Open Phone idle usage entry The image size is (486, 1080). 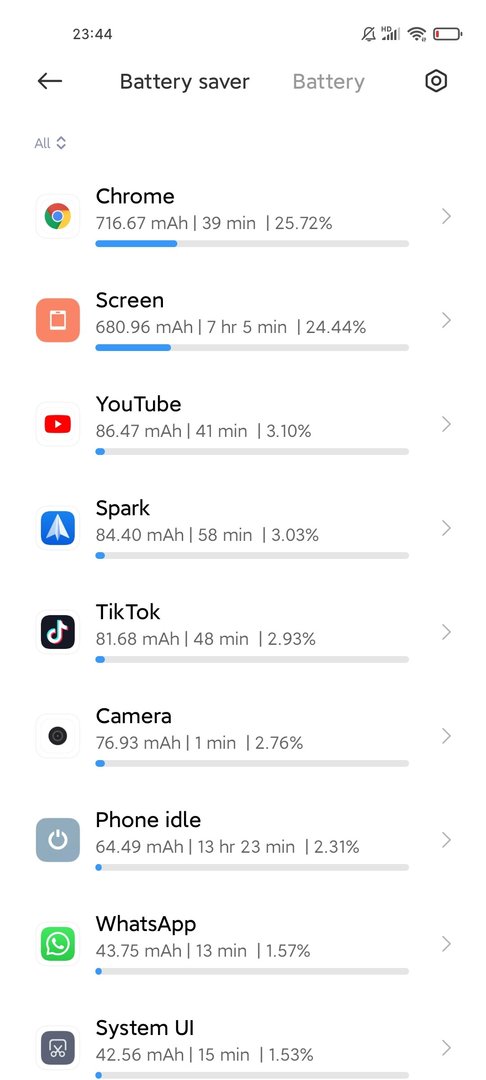tap(243, 840)
